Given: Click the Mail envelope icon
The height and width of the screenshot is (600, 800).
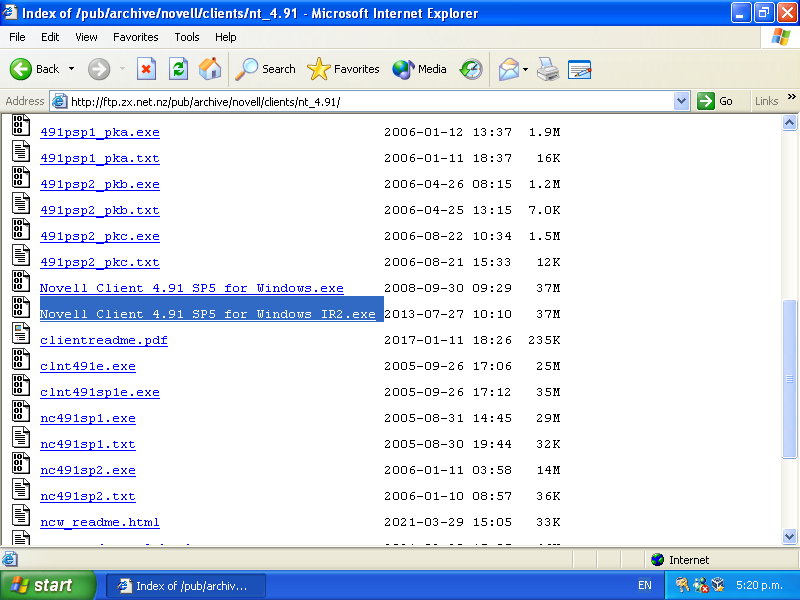Looking at the screenshot, I should click(x=508, y=69).
